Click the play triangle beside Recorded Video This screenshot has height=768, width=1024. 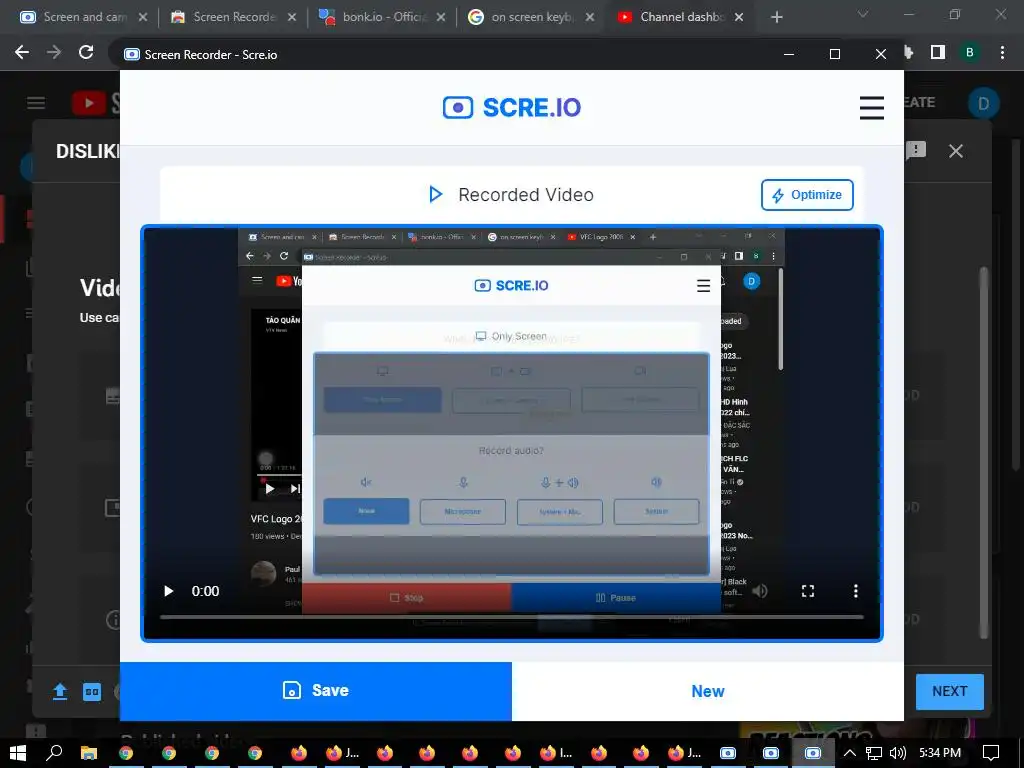pos(436,195)
